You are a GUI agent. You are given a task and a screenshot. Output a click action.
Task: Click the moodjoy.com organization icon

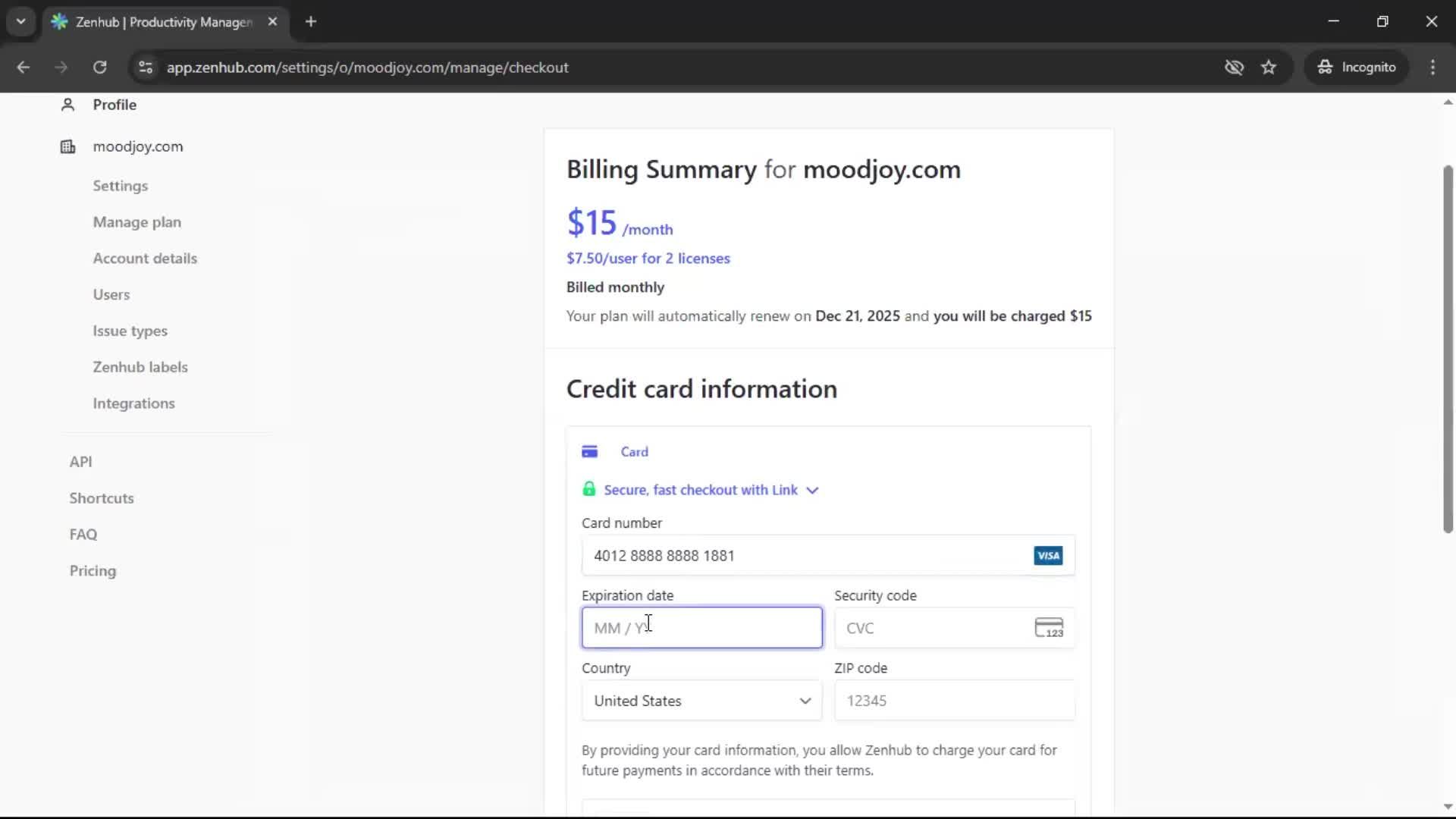tap(67, 146)
